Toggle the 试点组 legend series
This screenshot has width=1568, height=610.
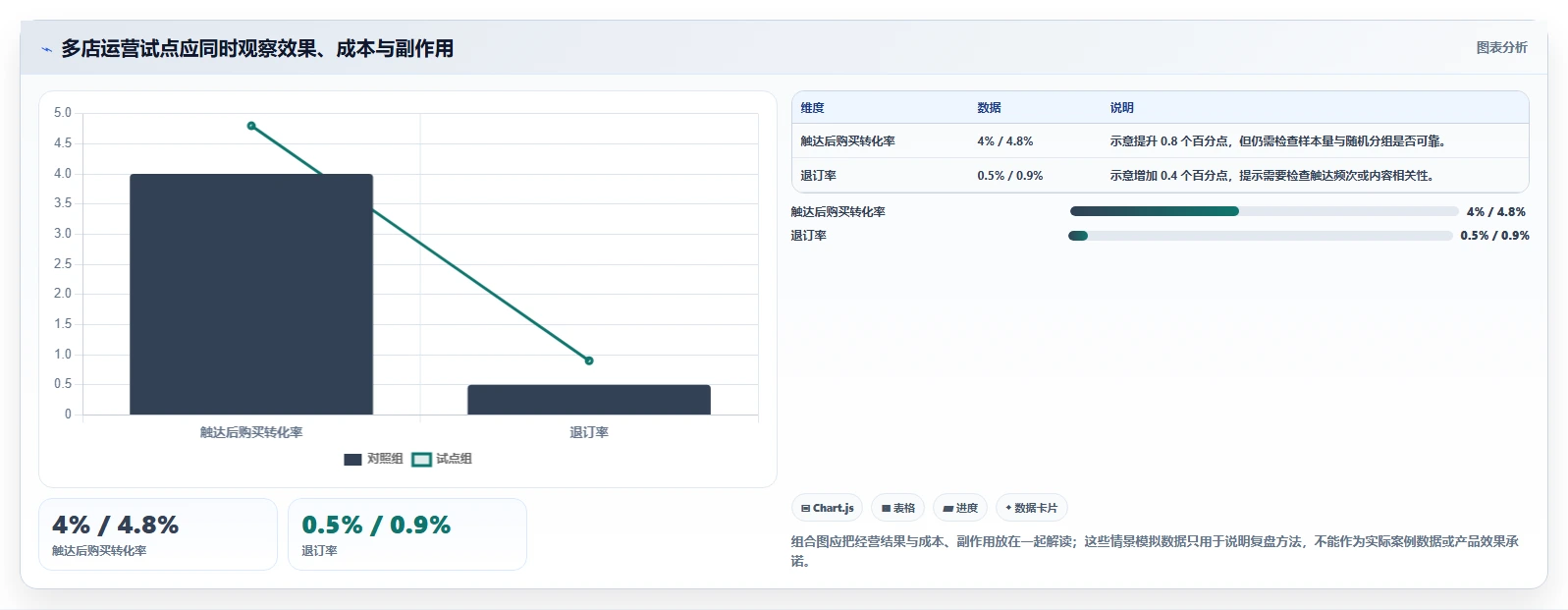click(442, 459)
